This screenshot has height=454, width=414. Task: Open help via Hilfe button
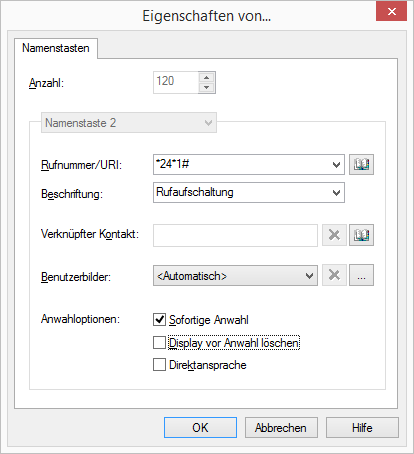[362, 427]
